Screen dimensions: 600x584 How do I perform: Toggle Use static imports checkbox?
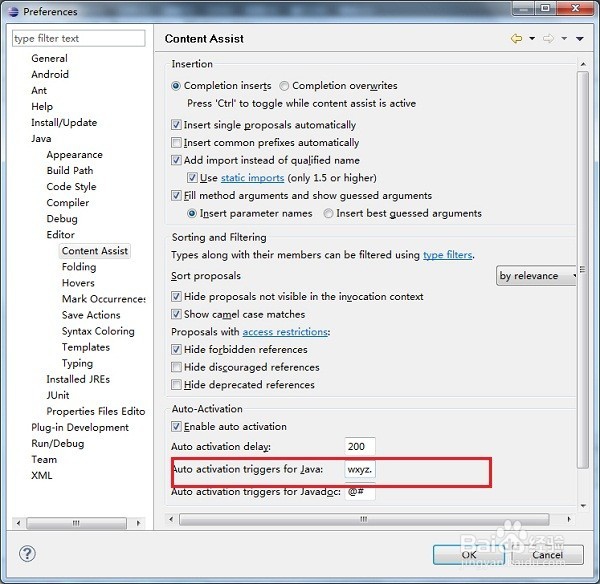pyautogui.click(x=192, y=178)
